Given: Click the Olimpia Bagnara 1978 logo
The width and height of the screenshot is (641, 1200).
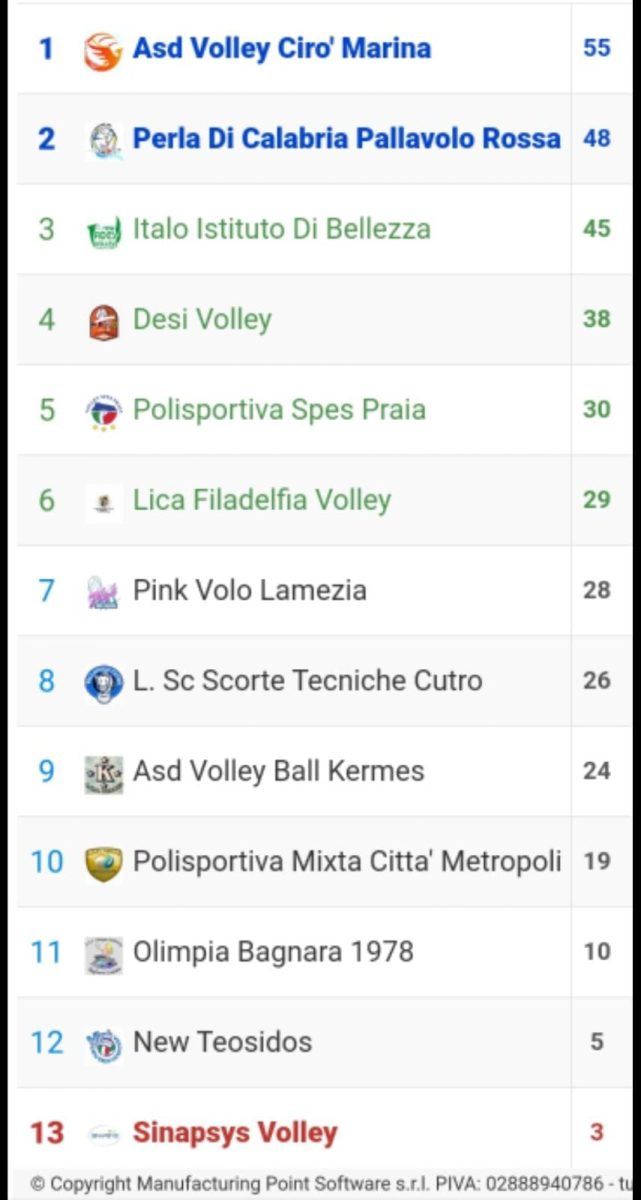Looking at the screenshot, I should (x=103, y=953).
